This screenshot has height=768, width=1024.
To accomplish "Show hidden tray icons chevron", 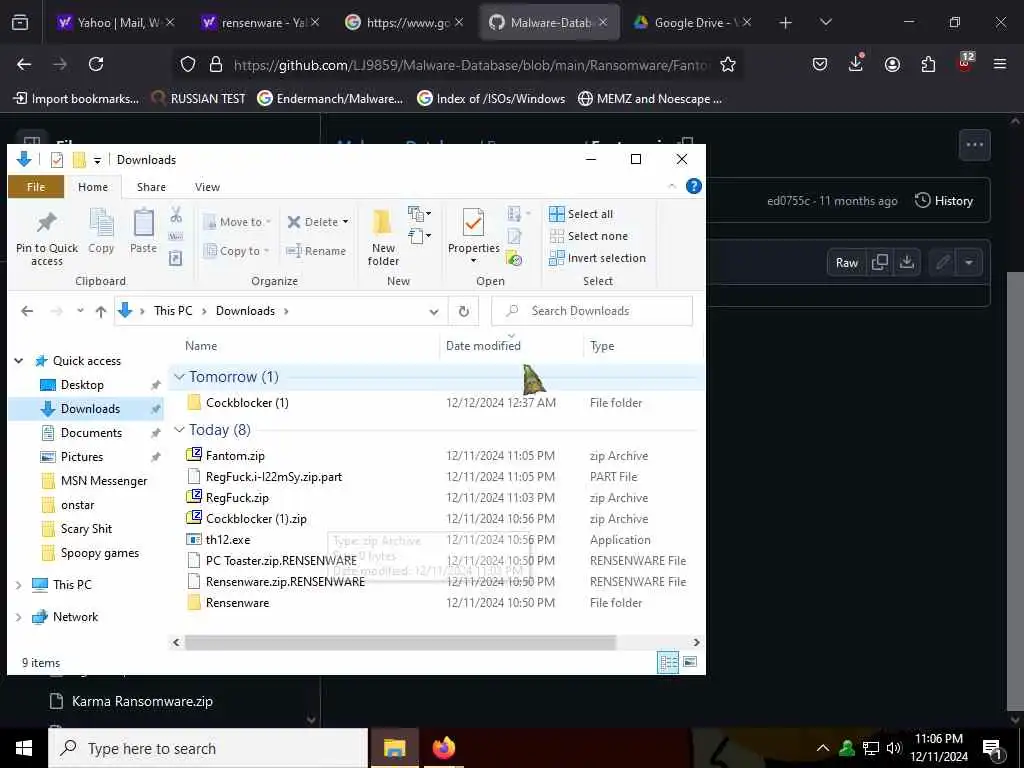I will (x=823, y=748).
